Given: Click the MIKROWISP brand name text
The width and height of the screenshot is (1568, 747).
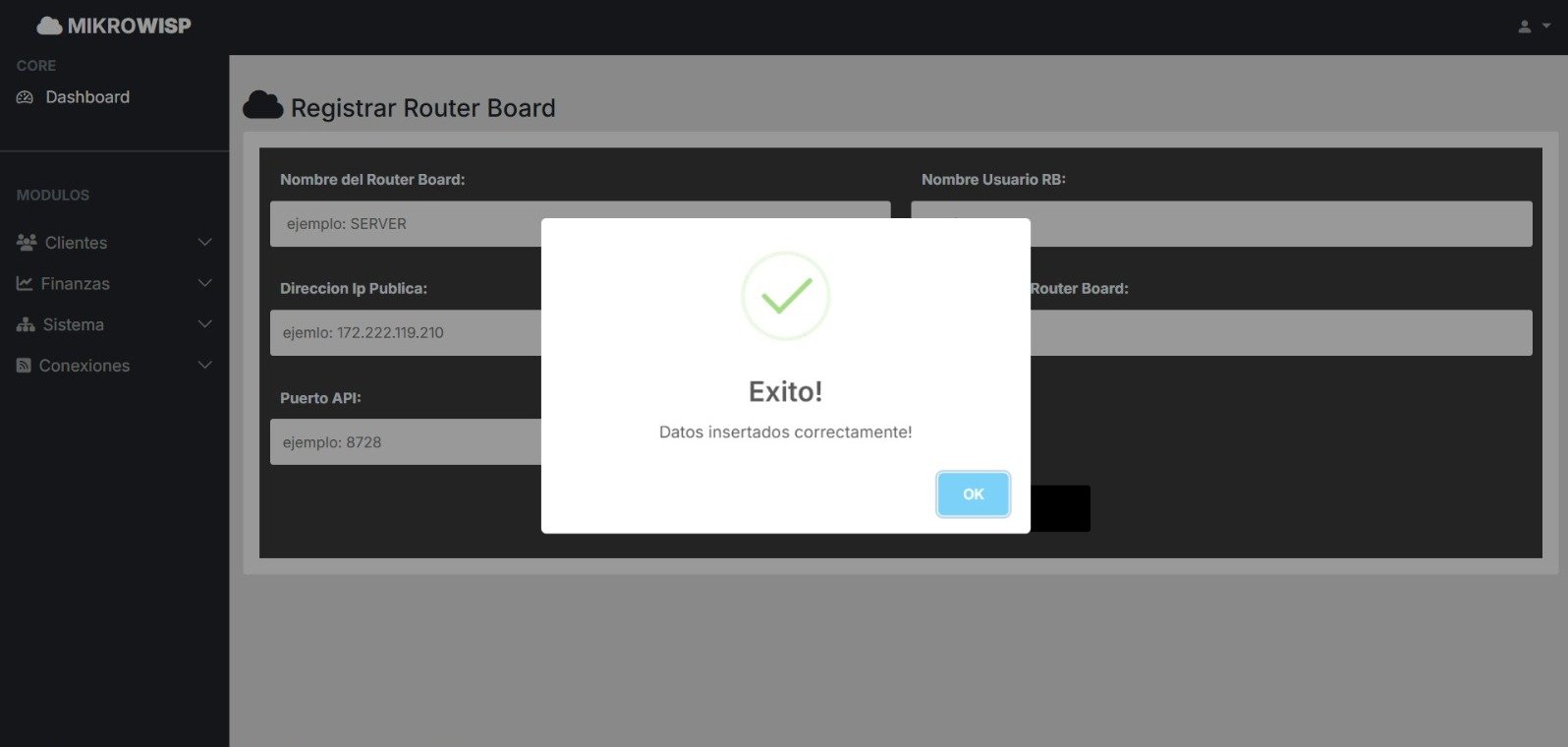Looking at the screenshot, I should coord(129,27).
